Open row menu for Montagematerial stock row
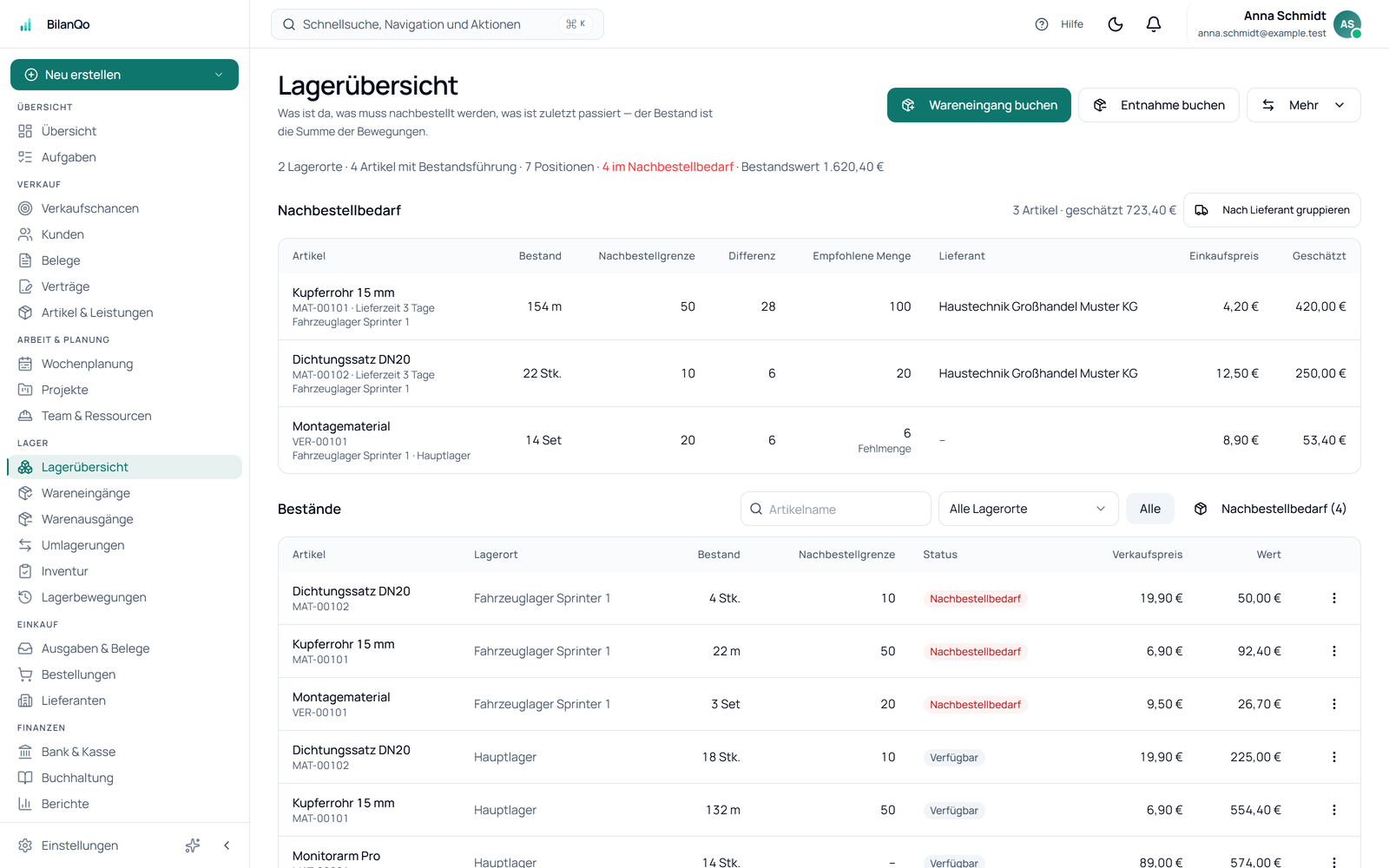 (x=1334, y=704)
